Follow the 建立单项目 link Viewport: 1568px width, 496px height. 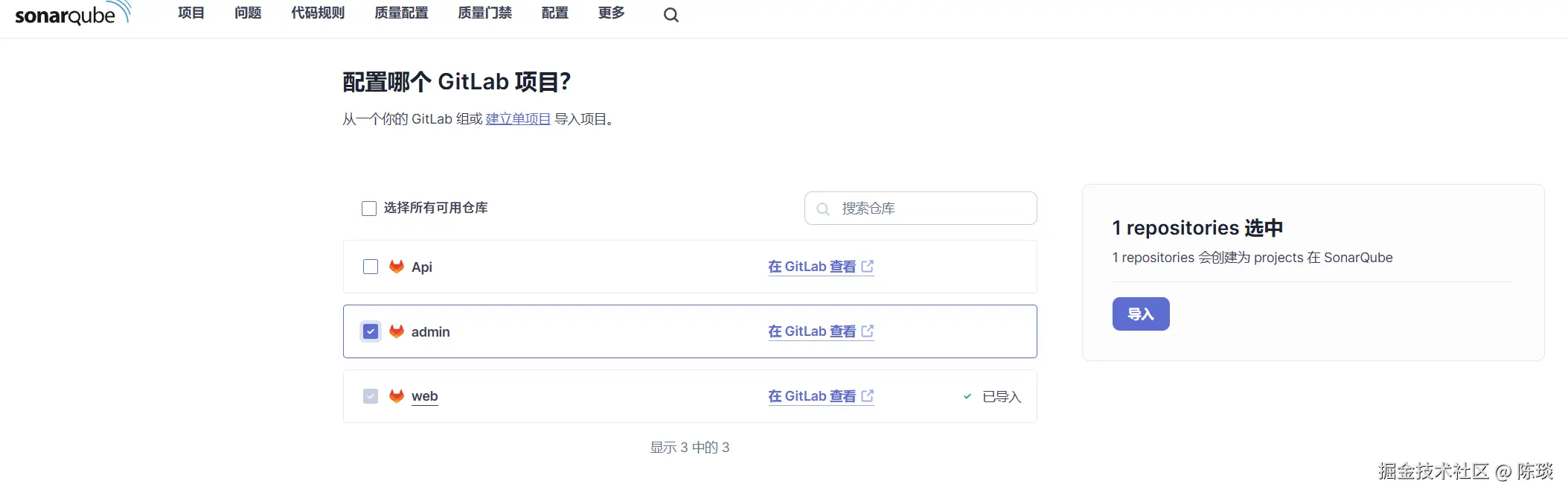(518, 119)
